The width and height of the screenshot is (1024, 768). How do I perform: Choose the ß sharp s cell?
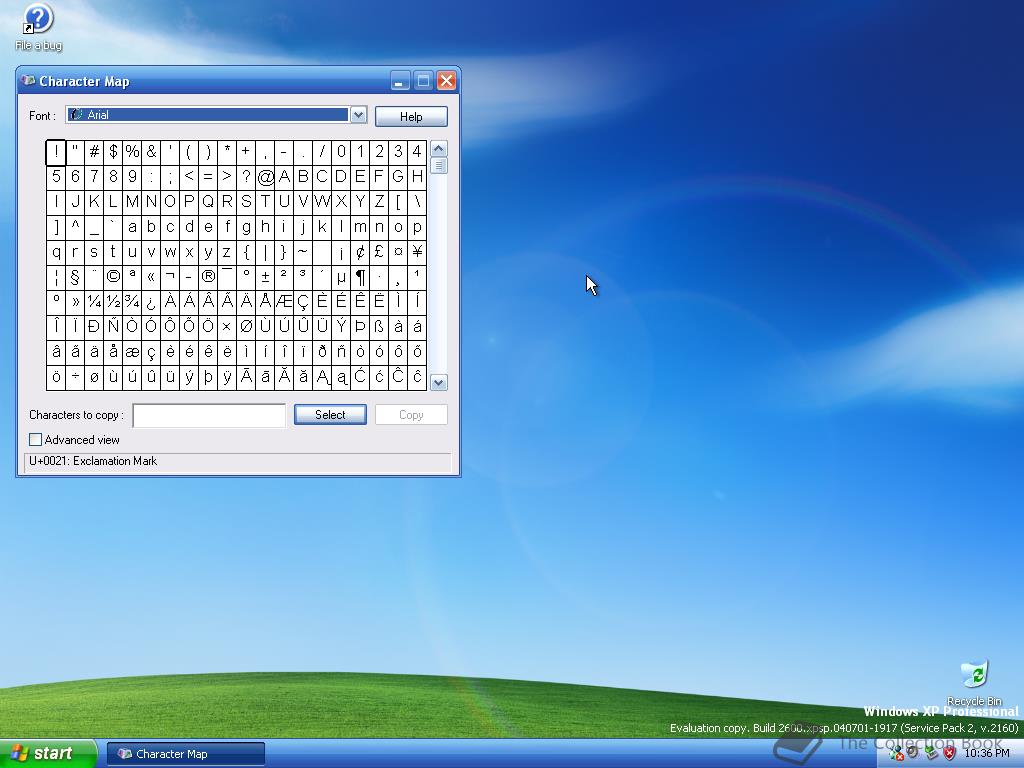(379, 327)
